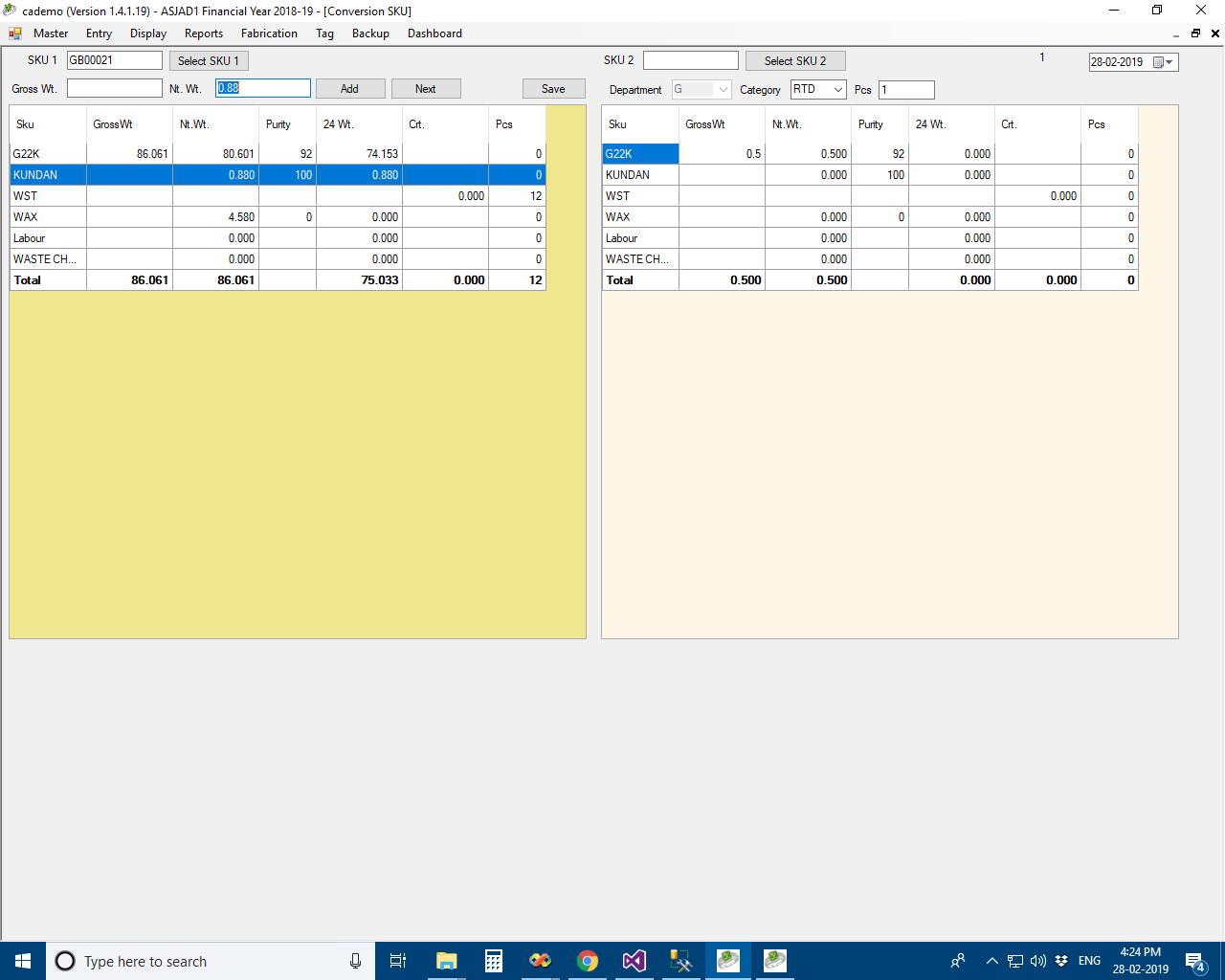Open the Fabrication menu
Viewport: 1225px width, 980px height.
pyautogui.click(x=269, y=33)
